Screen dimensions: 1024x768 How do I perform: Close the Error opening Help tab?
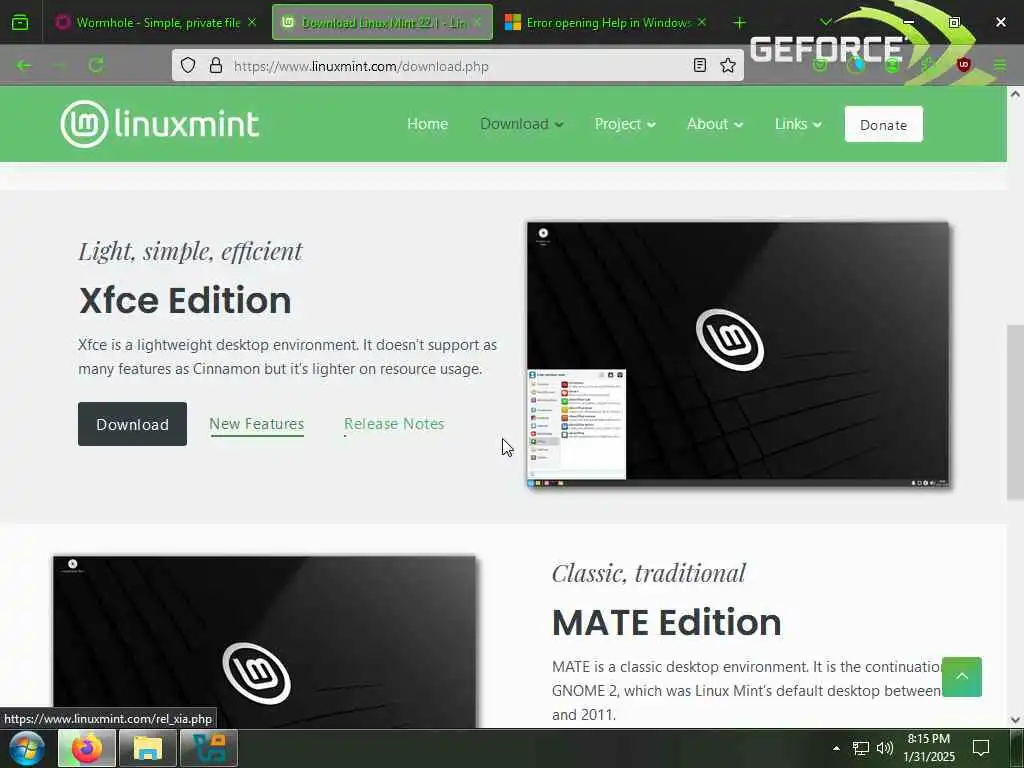[702, 22]
